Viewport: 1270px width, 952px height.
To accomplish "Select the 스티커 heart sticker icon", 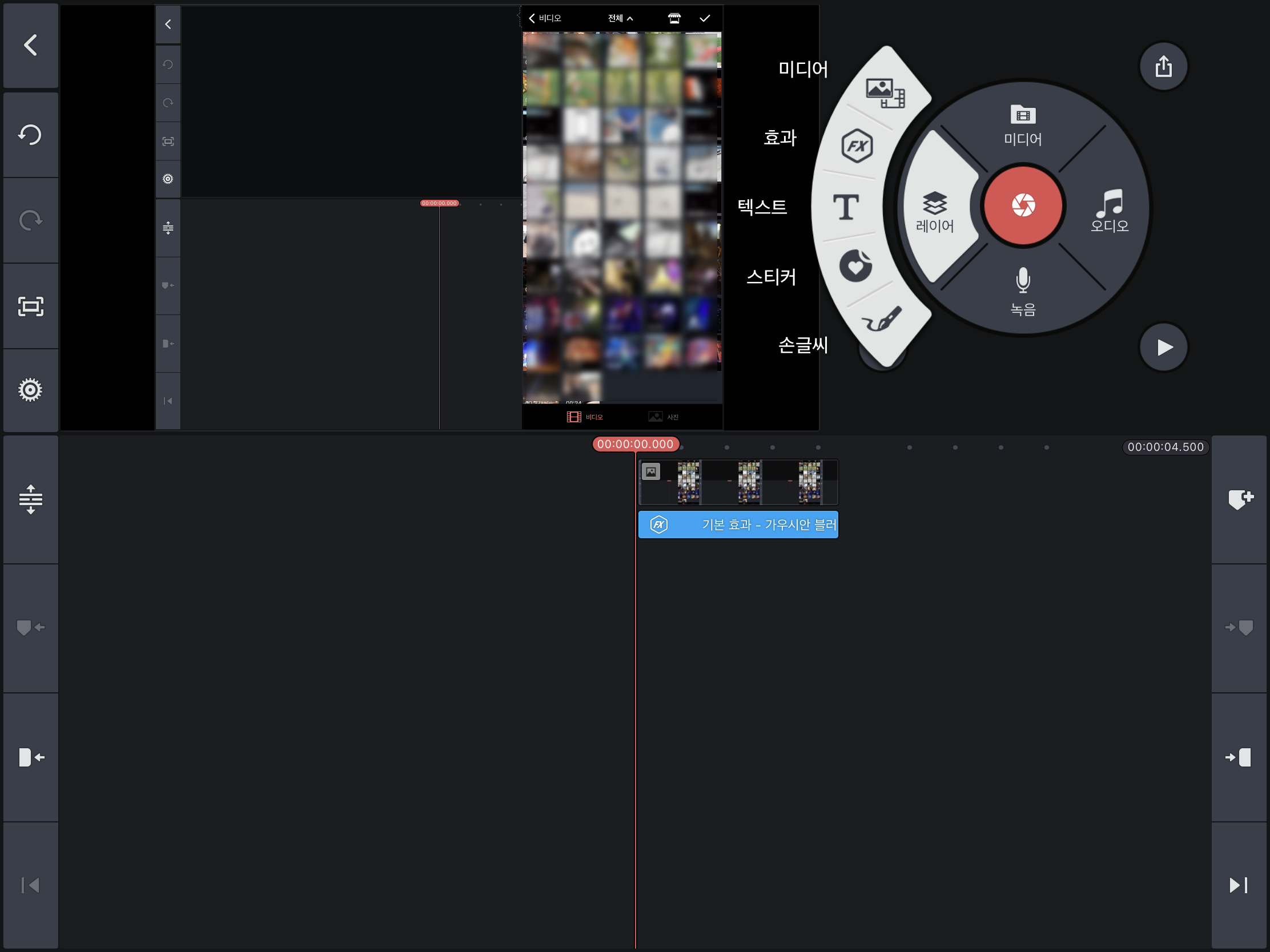I will tap(855, 266).
